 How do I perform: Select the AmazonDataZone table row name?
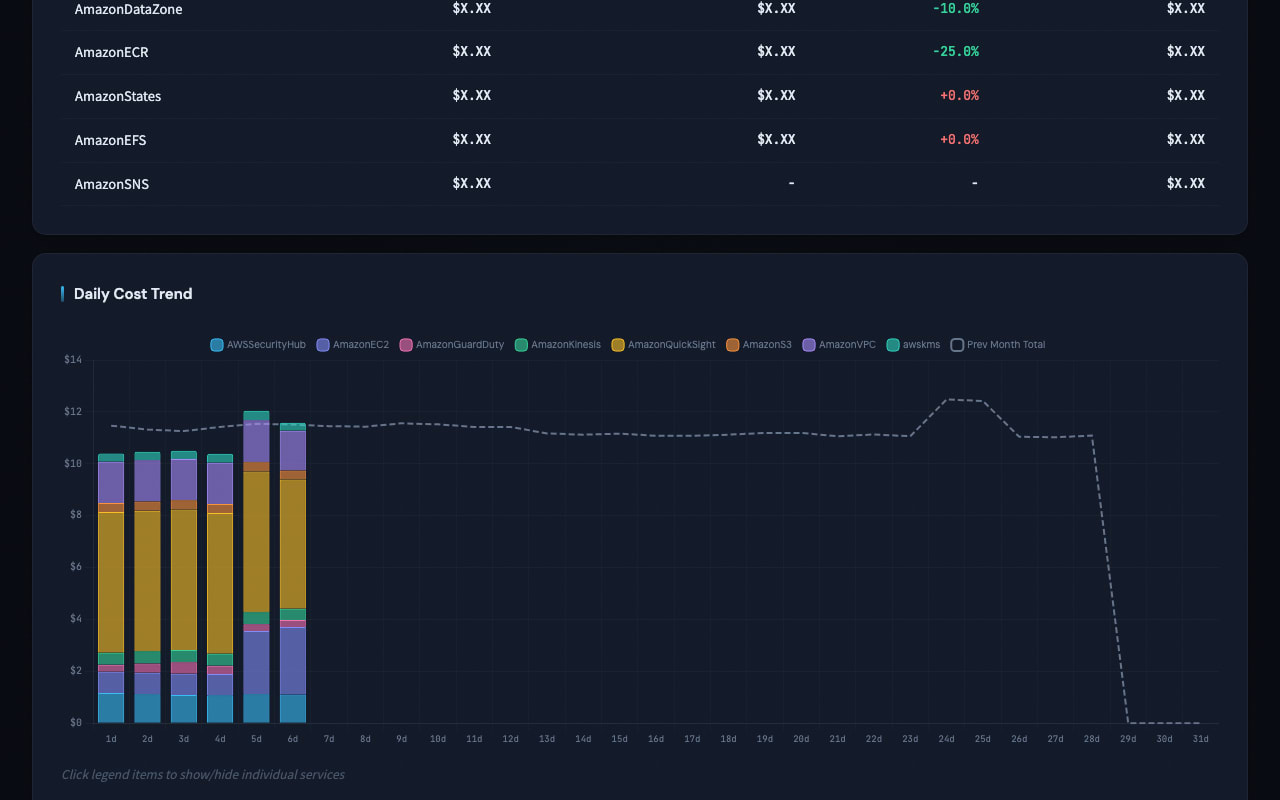(x=128, y=9)
